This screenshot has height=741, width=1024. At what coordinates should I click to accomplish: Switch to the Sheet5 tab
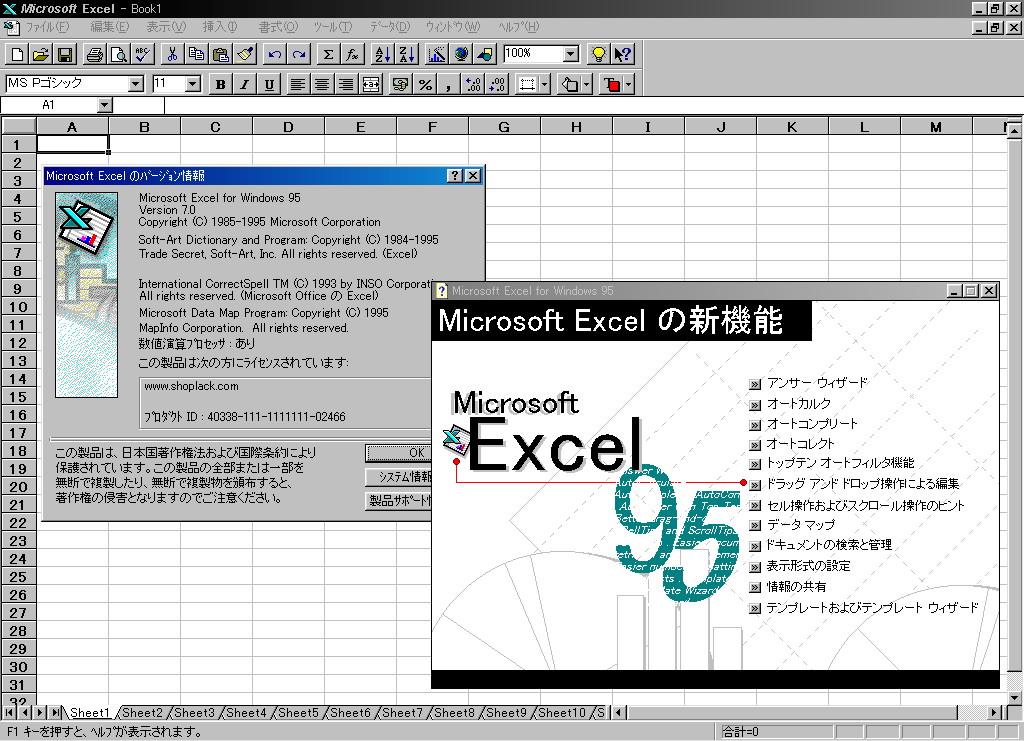(298, 713)
